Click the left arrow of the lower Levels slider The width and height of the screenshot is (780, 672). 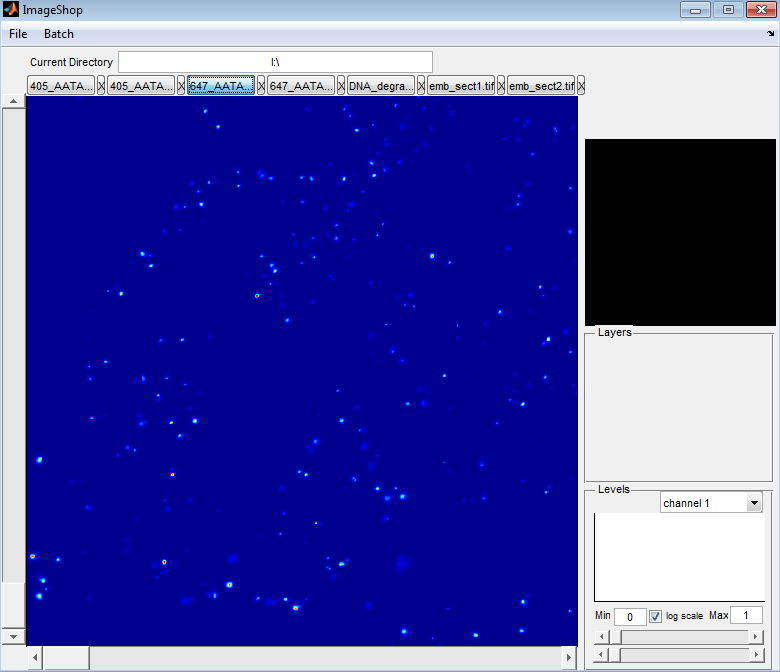click(601, 655)
